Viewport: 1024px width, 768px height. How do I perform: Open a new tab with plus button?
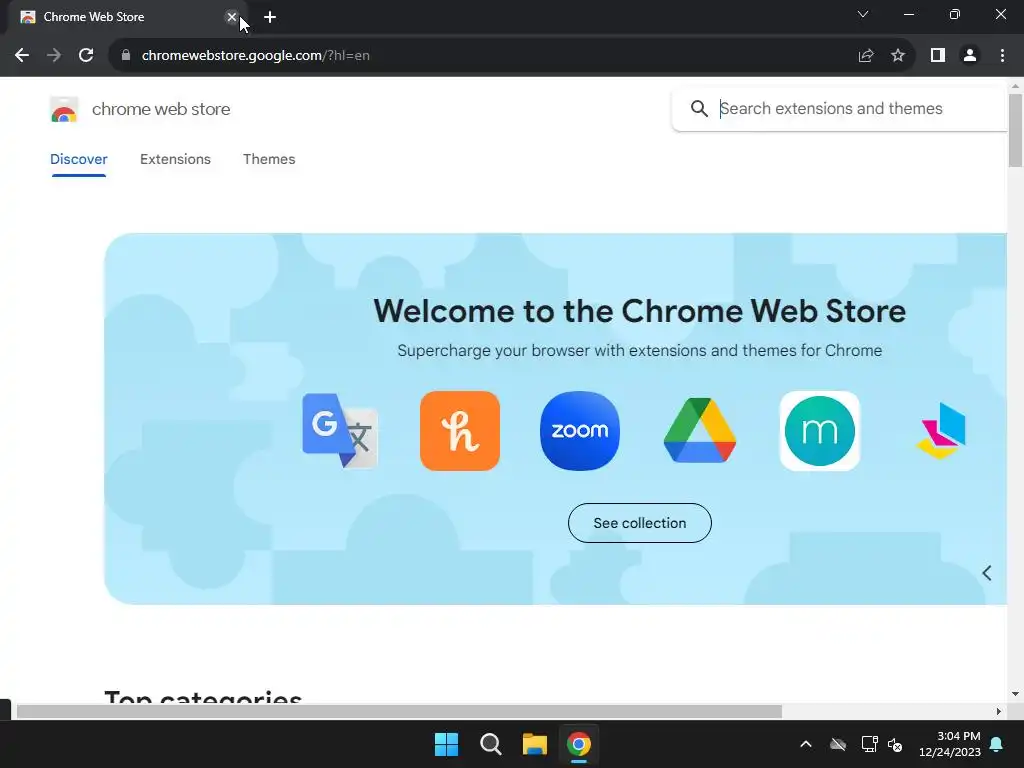coord(270,18)
